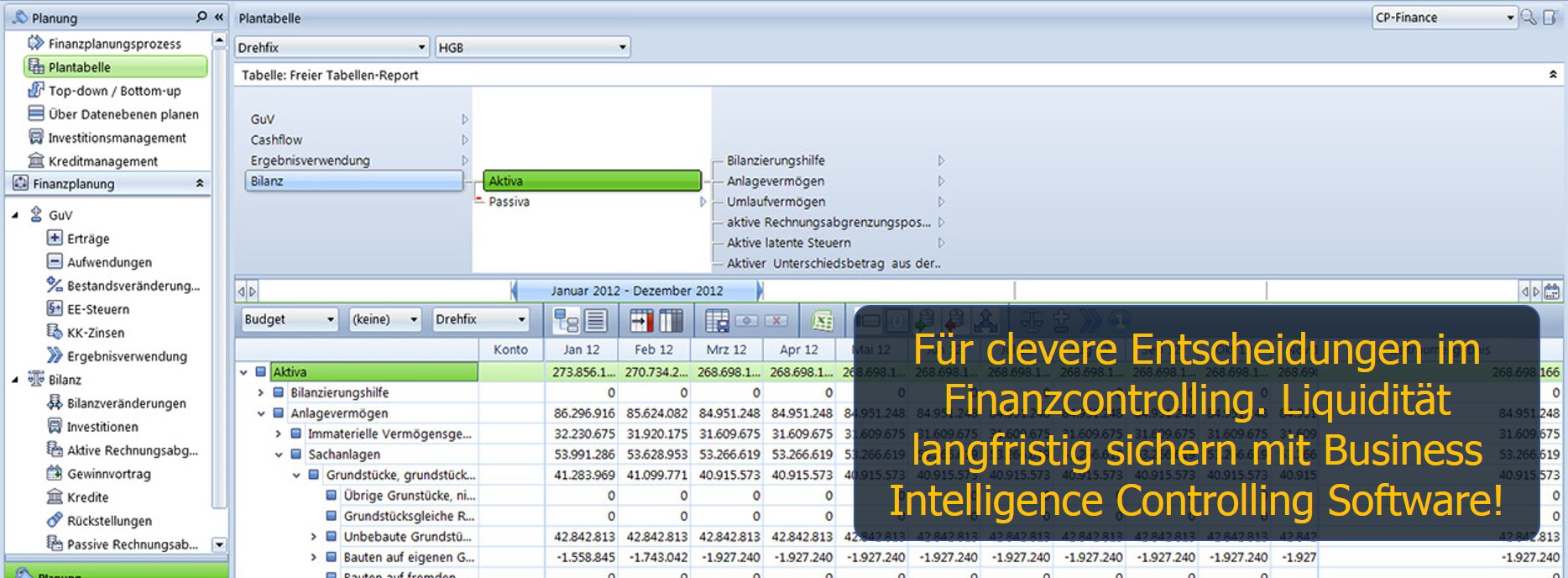Screen dimensions: 1568x578
Task: Select Bestandsveränderung item in sidebar
Action: (123, 286)
